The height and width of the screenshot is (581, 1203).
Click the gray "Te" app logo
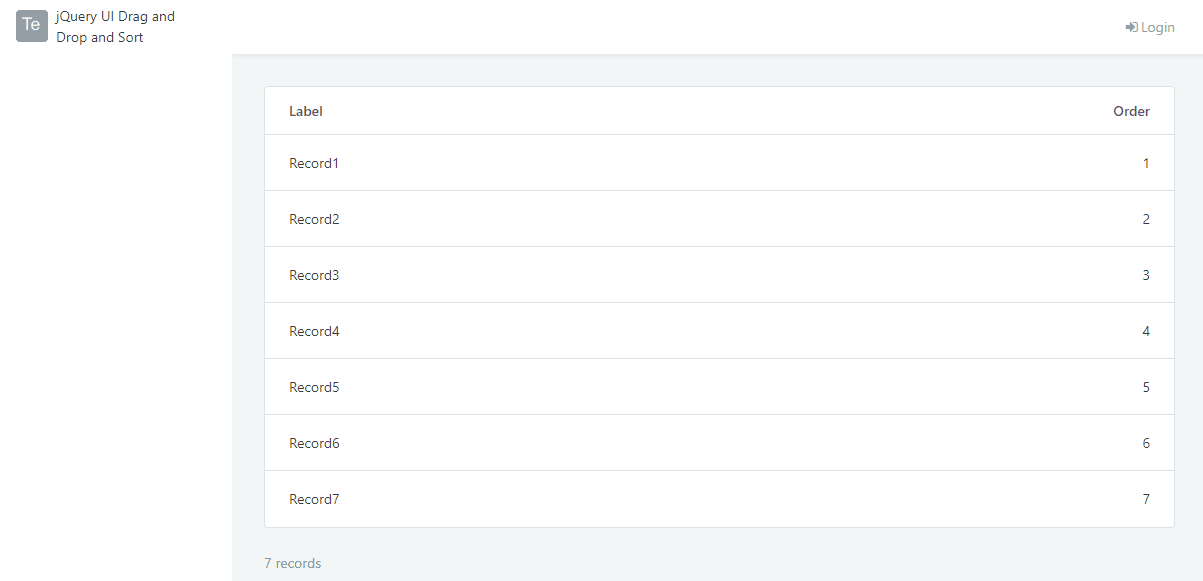pos(32,26)
